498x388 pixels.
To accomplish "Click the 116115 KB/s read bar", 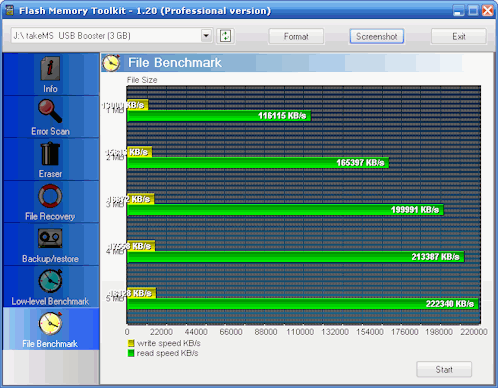I will [219, 116].
